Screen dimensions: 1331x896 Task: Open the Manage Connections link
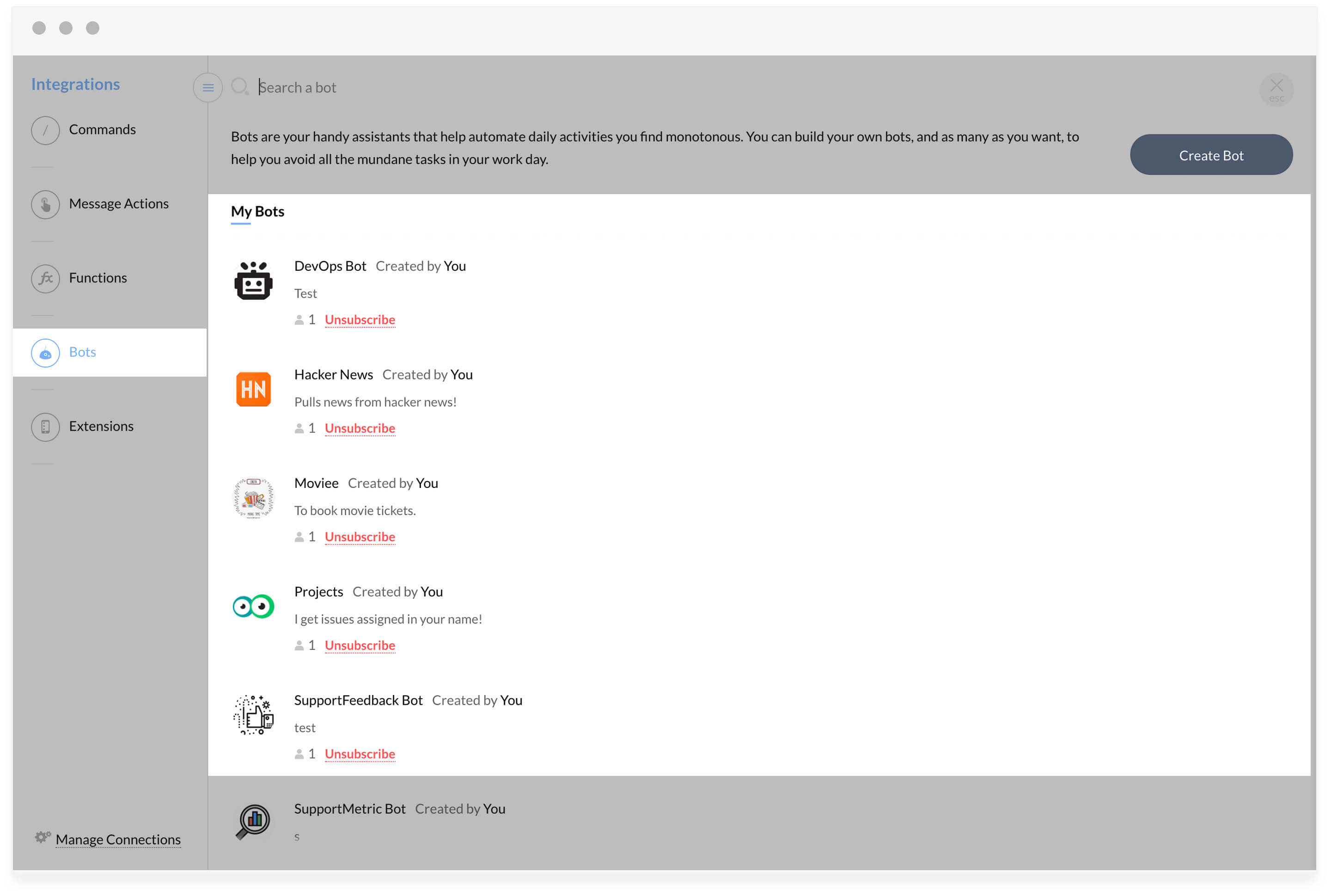point(118,840)
